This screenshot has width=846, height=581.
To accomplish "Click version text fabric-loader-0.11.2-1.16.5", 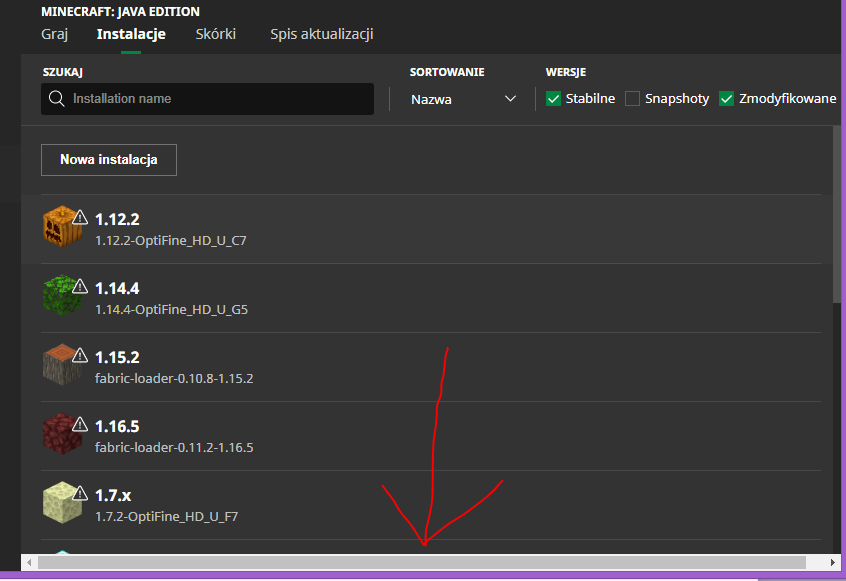I will (174, 448).
